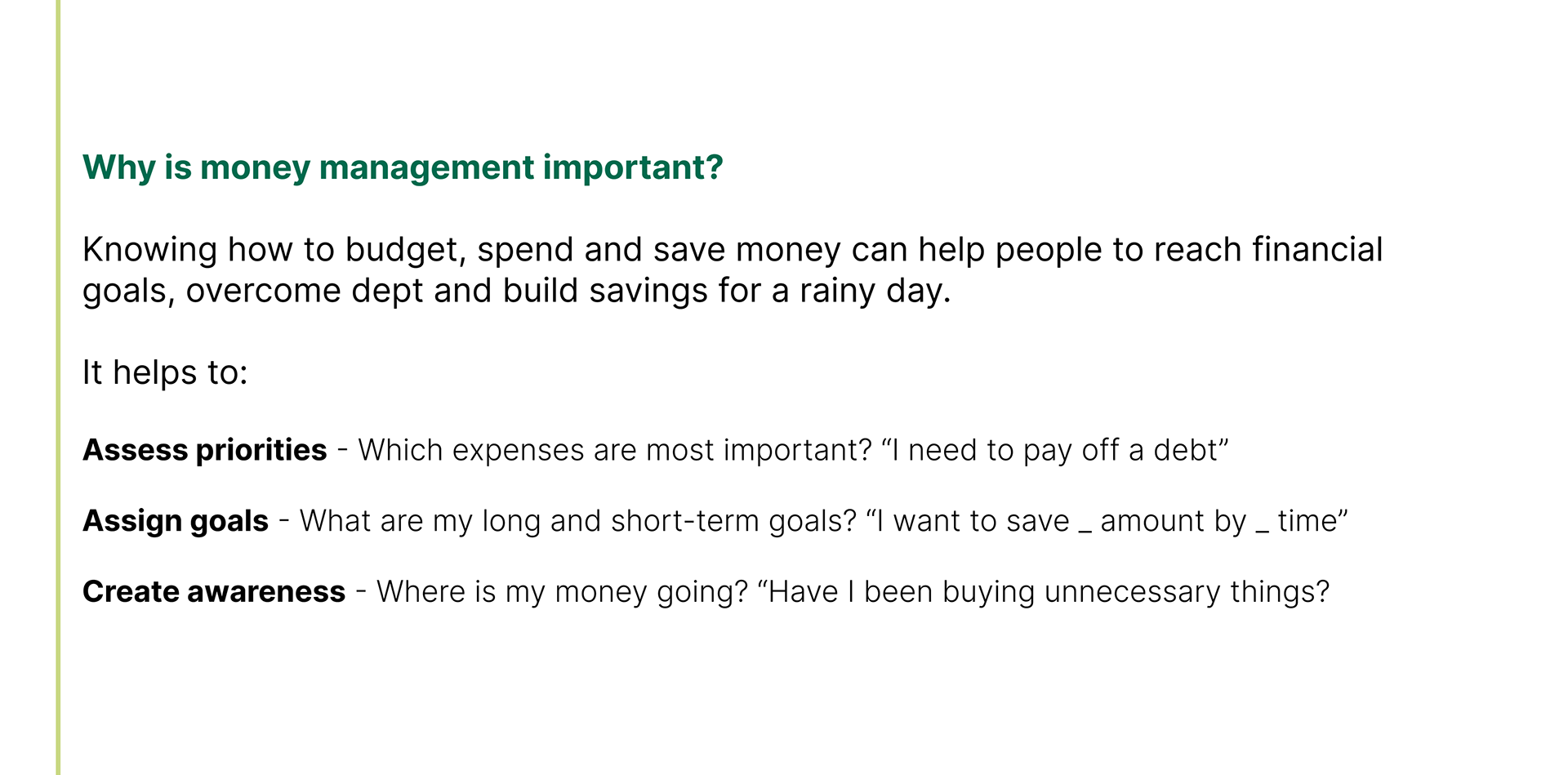The image size is (1568, 775).
Task: Click the misspelled word "dept"
Action: (x=387, y=292)
